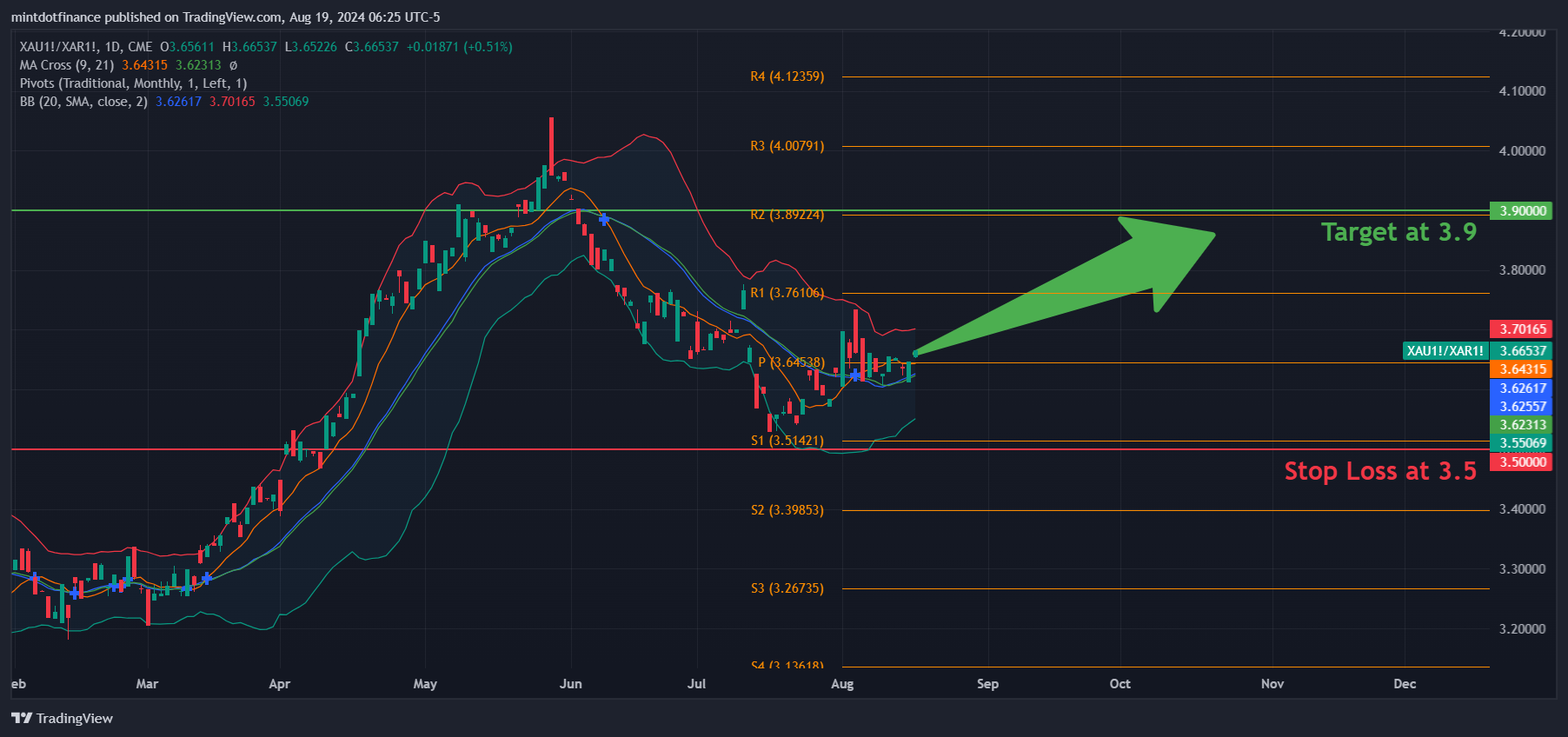Click the Oct label on time axis
Image resolution: width=1568 pixels, height=737 pixels.
pyautogui.click(x=1120, y=684)
